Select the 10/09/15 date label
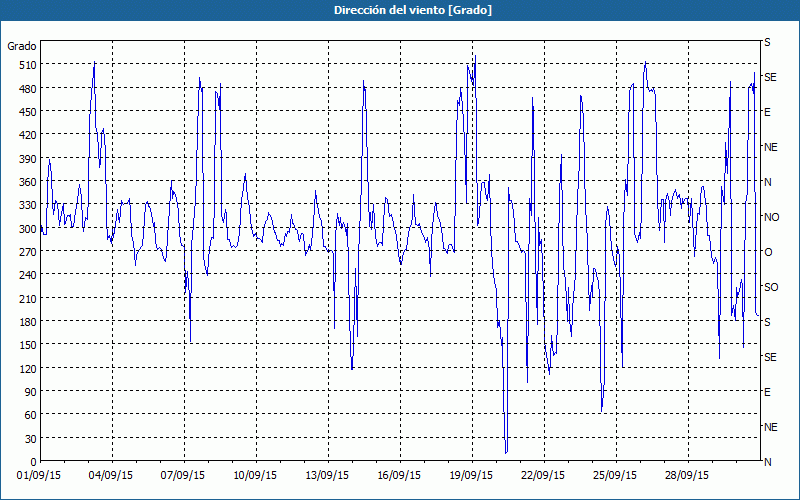The image size is (800, 500). click(255, 476)
